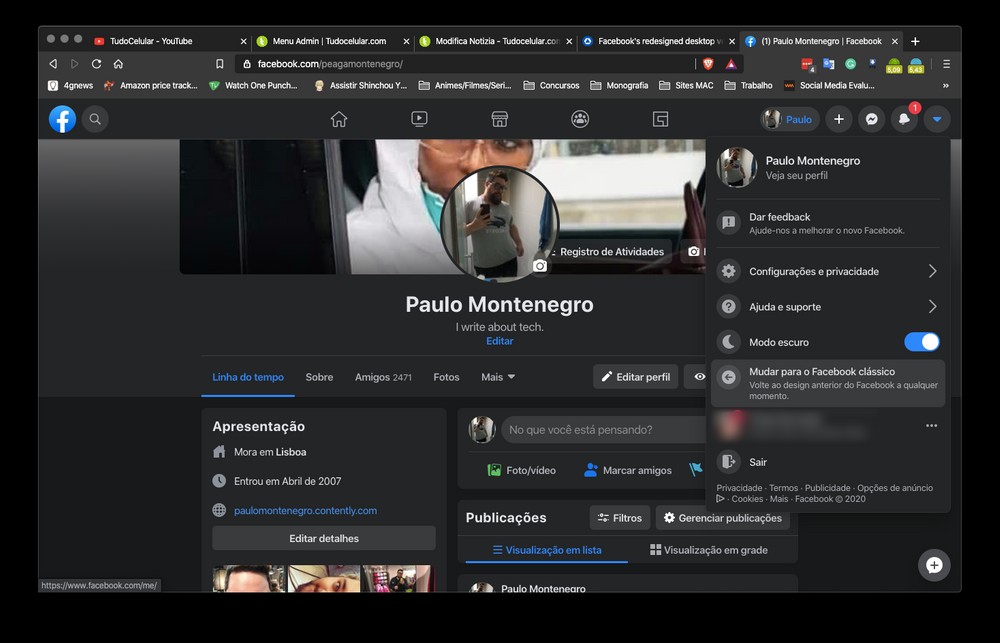1000x643 pixels.
Task: Open the Marketplace storefront icon
Action: [x=499, y=119]
